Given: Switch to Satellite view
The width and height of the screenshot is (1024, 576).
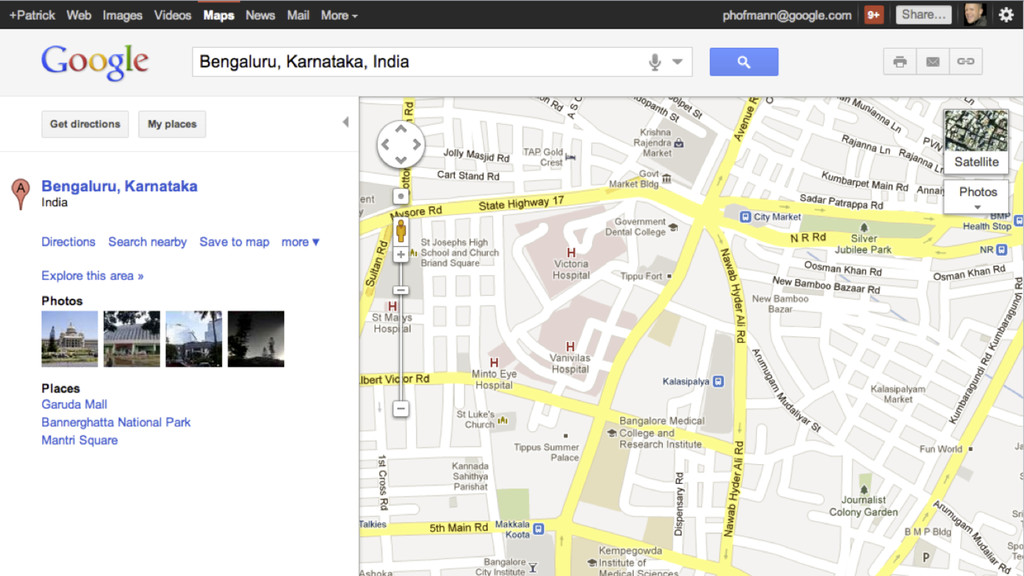Looking at the screenshot, I should (x=976, y=140).
